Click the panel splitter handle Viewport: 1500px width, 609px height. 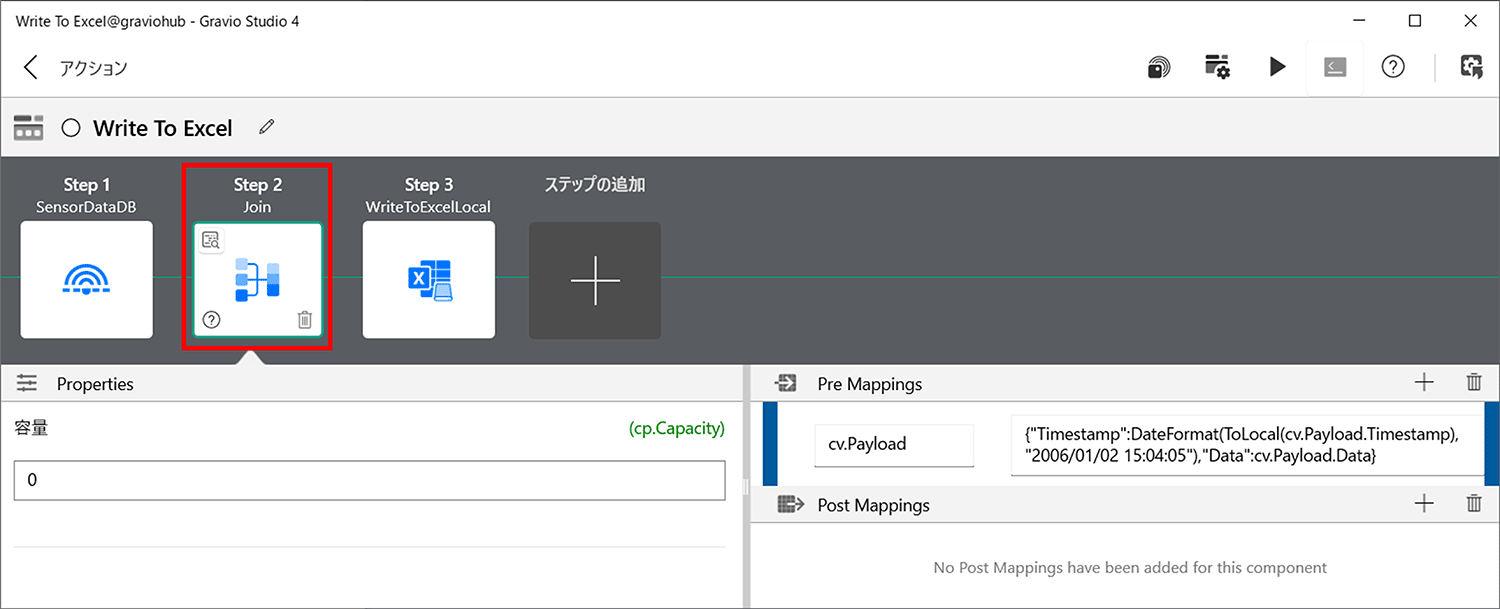tap(744, 486)
